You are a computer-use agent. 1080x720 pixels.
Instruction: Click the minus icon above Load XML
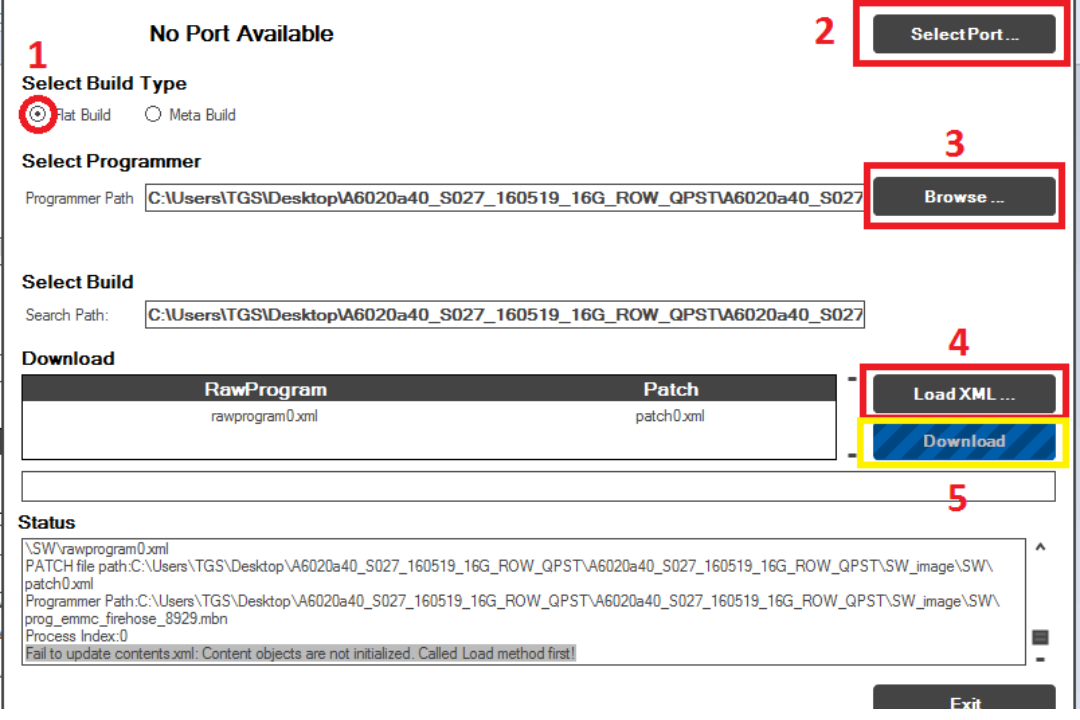pos(852,379)
